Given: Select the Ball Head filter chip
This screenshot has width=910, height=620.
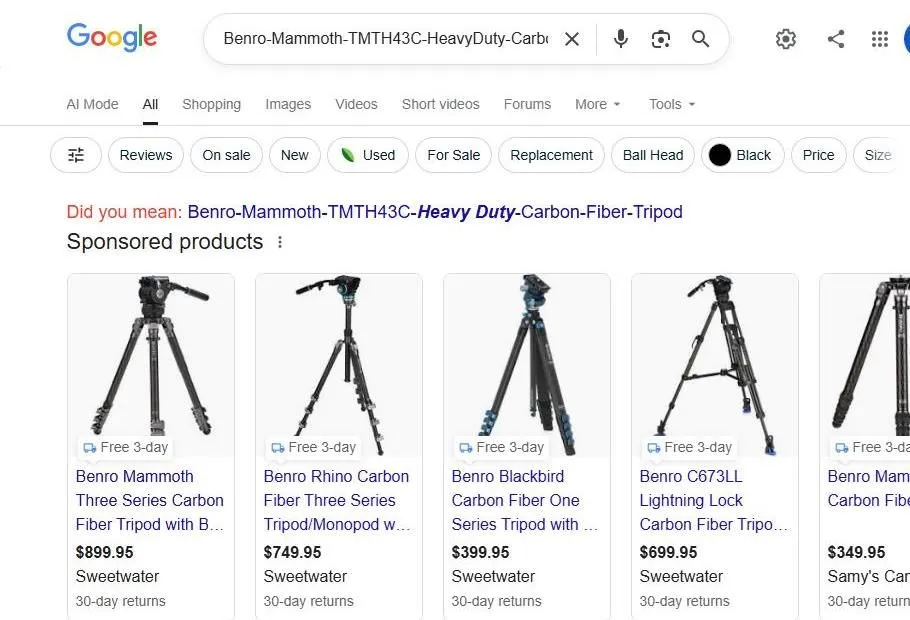Looking at the screenshot, I should coord(652,155).
